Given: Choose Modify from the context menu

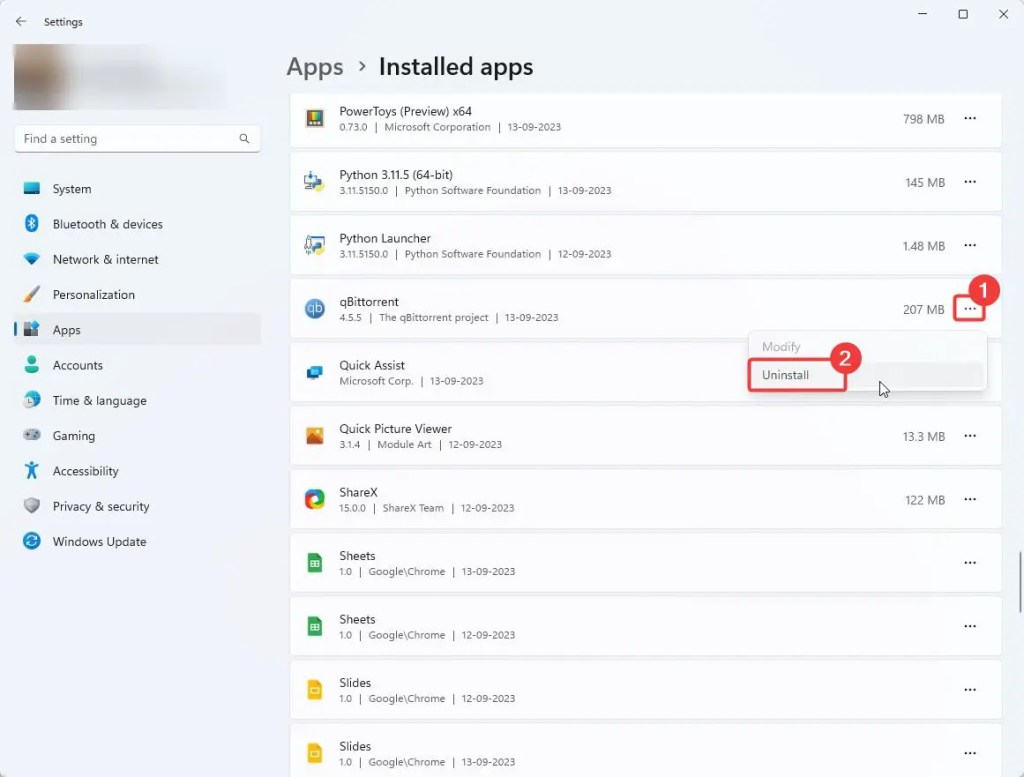Looking at the screenshot, I should (867, 347).
